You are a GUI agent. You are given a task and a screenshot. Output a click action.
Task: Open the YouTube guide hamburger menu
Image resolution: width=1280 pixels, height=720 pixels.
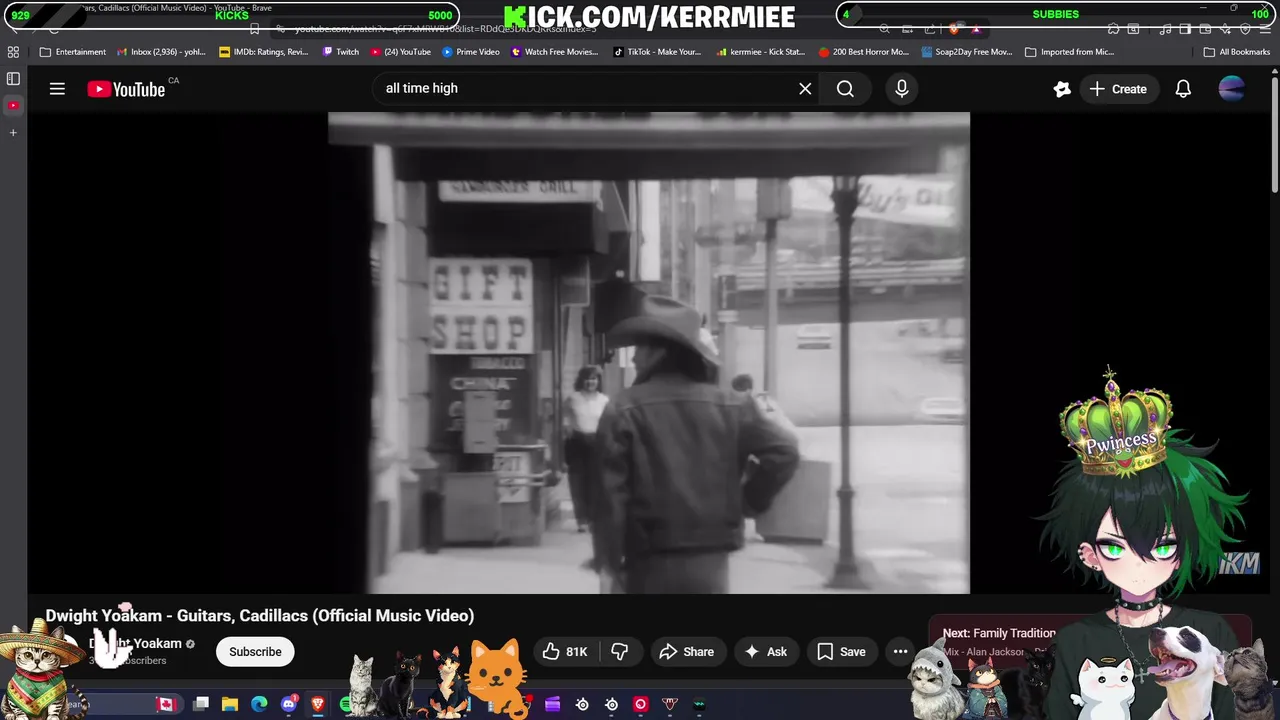[57, 89]
